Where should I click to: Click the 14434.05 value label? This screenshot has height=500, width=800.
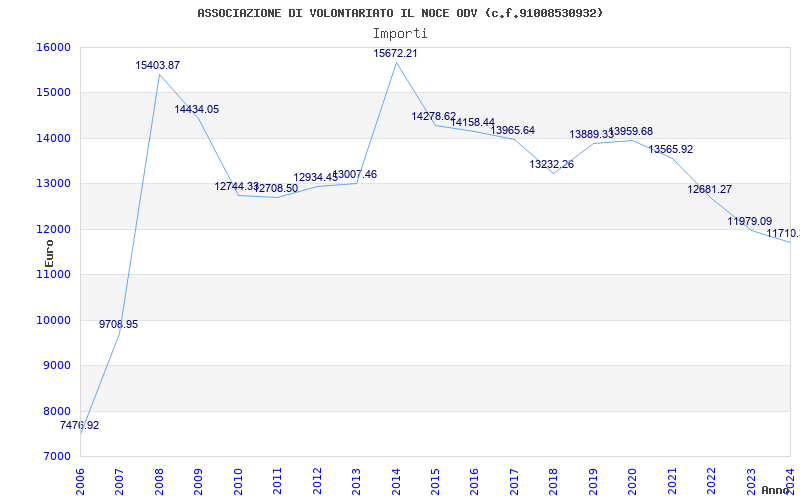(x=197, y=109)
